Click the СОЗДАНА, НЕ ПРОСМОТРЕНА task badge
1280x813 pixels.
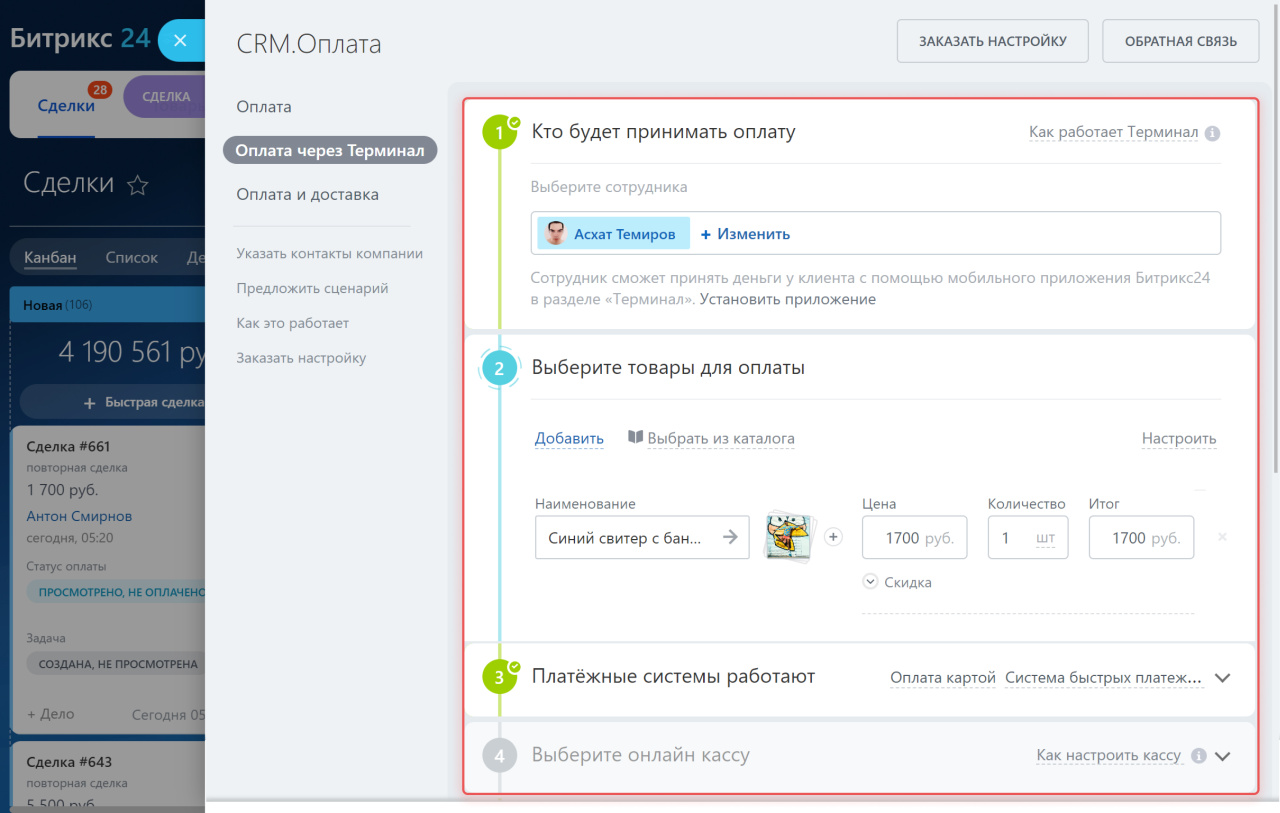point(116,663)
